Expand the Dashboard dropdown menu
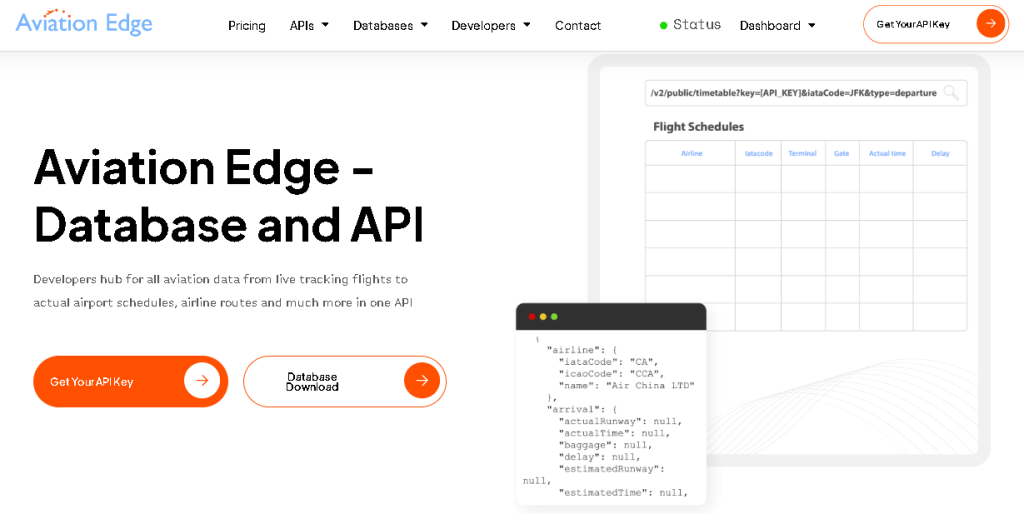 click(x=777, y=25)
